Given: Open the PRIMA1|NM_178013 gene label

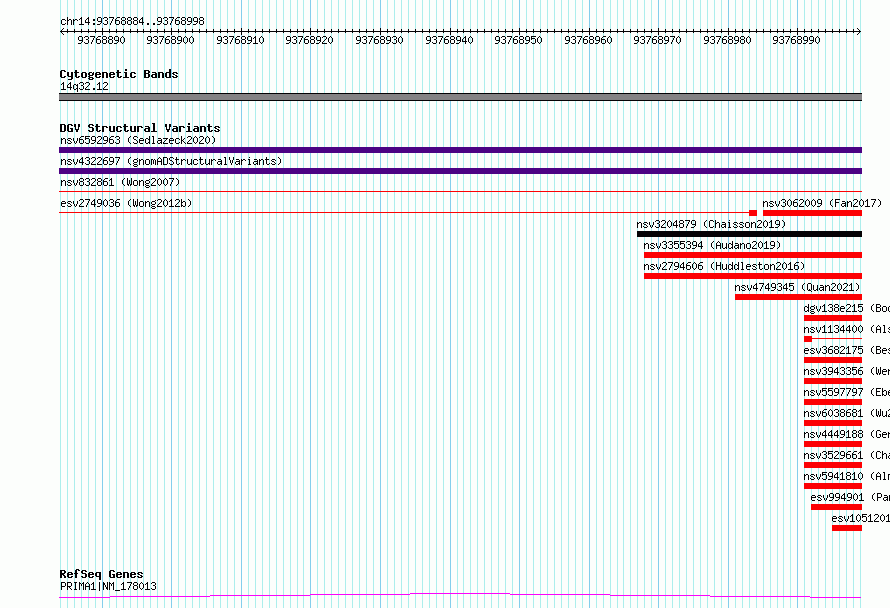Looking at the screenshot, I should pyautogui.click(x=108, y=586).
